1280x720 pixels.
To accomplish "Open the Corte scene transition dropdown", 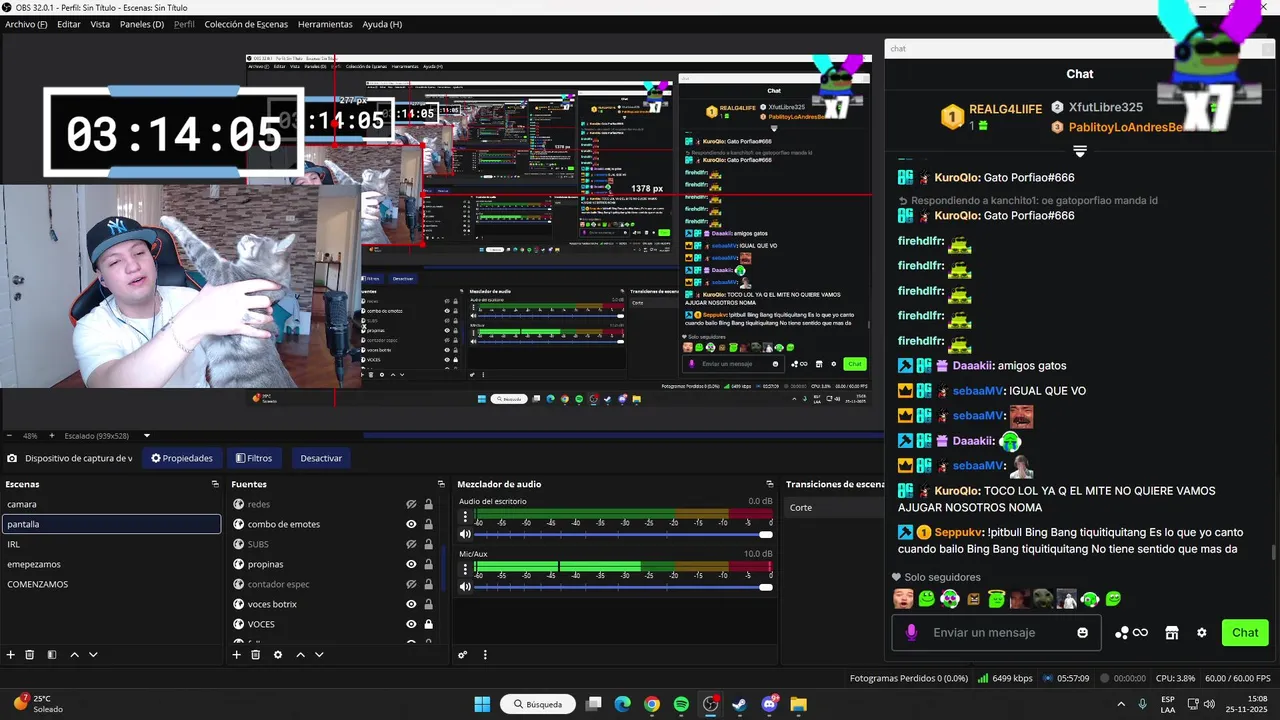I will point(834,507).
